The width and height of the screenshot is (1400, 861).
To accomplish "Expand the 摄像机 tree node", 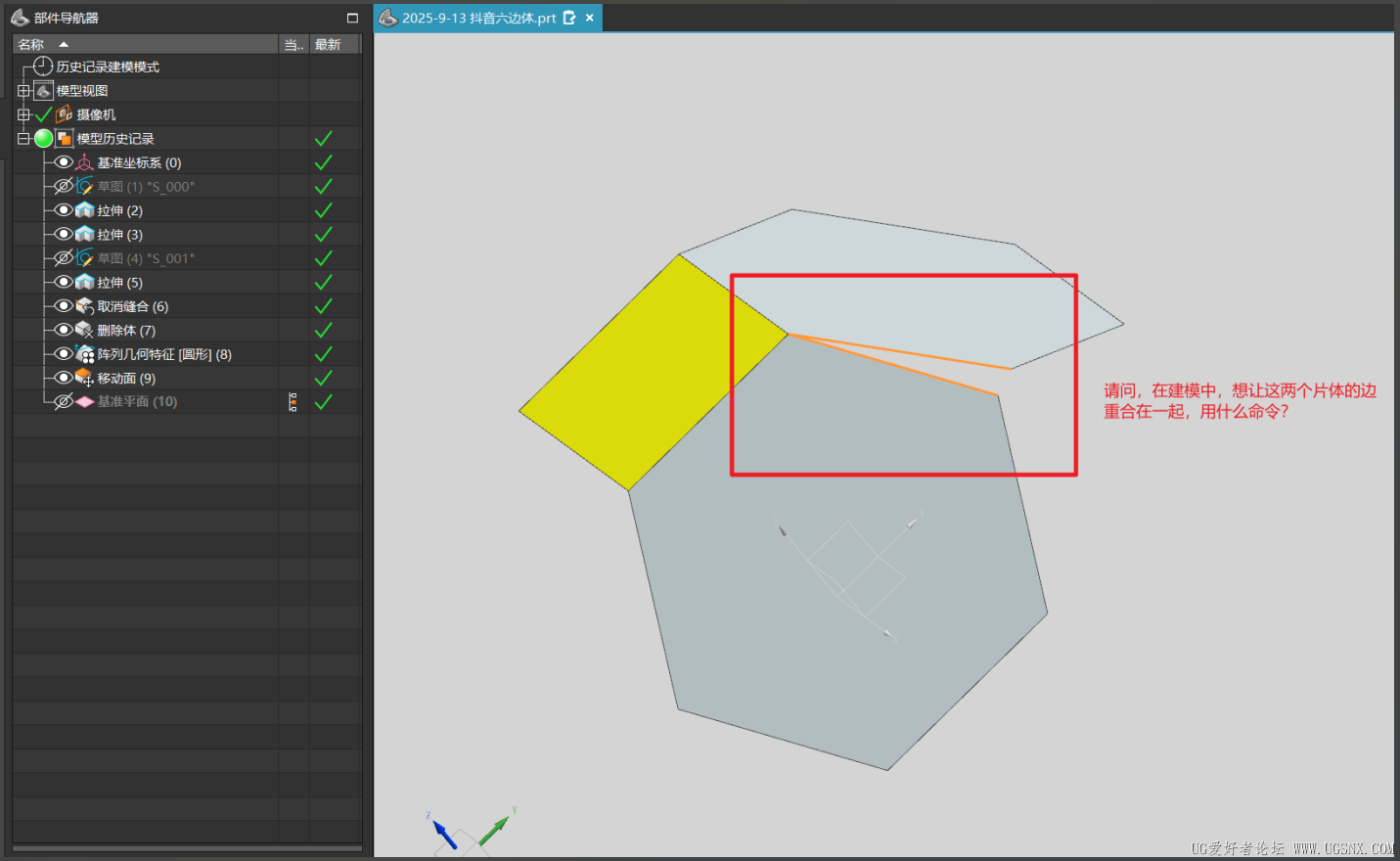I will tap(23, 114).
